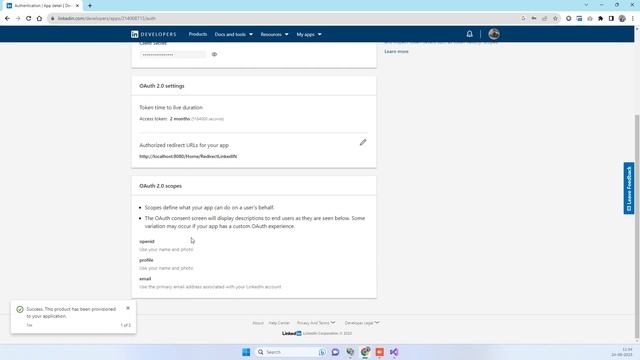
Task: Open browser home page icon
Action: (39, 18)
